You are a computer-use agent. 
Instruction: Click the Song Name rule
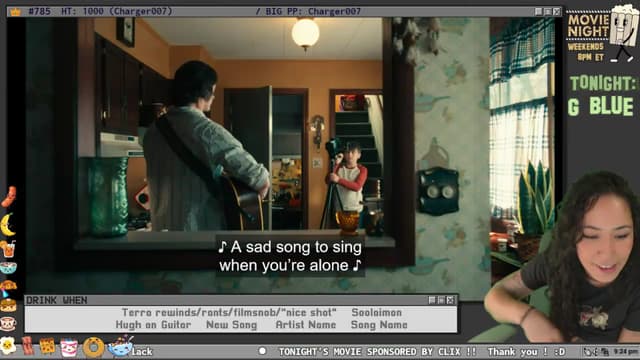pos(379,325)
